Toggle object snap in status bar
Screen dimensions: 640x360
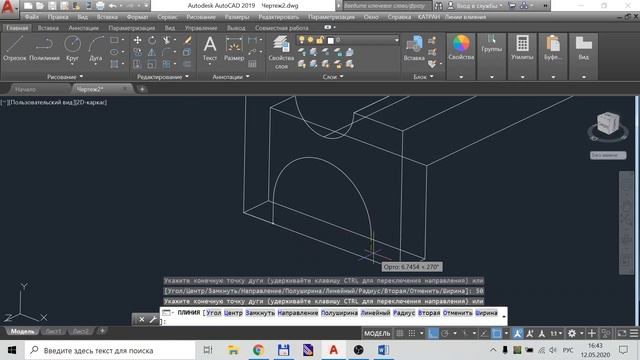[x=497, y=333]
